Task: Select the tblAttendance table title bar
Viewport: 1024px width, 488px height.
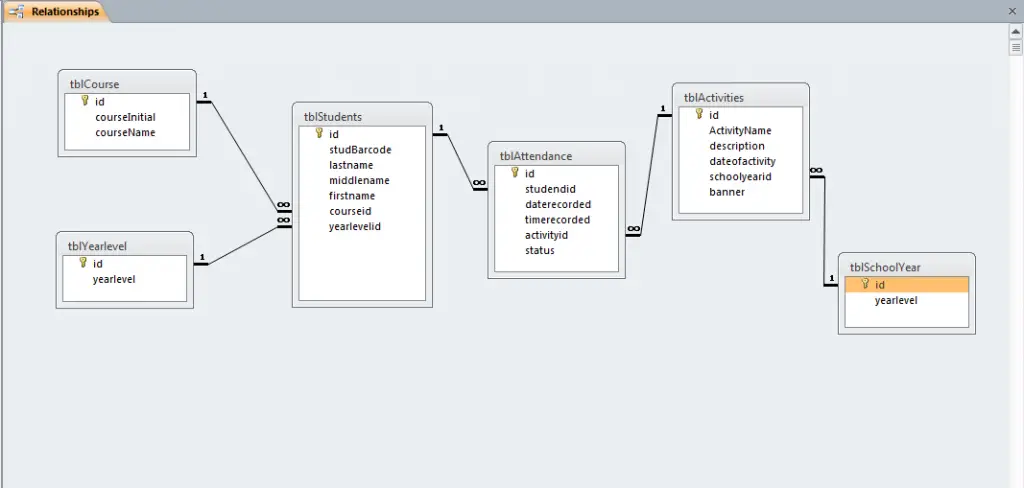Action: [556, 156]
